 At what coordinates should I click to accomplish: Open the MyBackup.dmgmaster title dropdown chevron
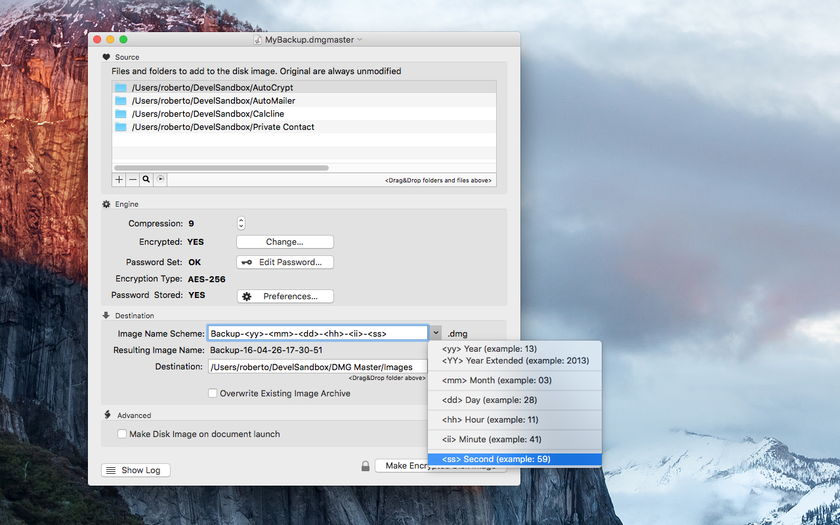click(359, 40)
